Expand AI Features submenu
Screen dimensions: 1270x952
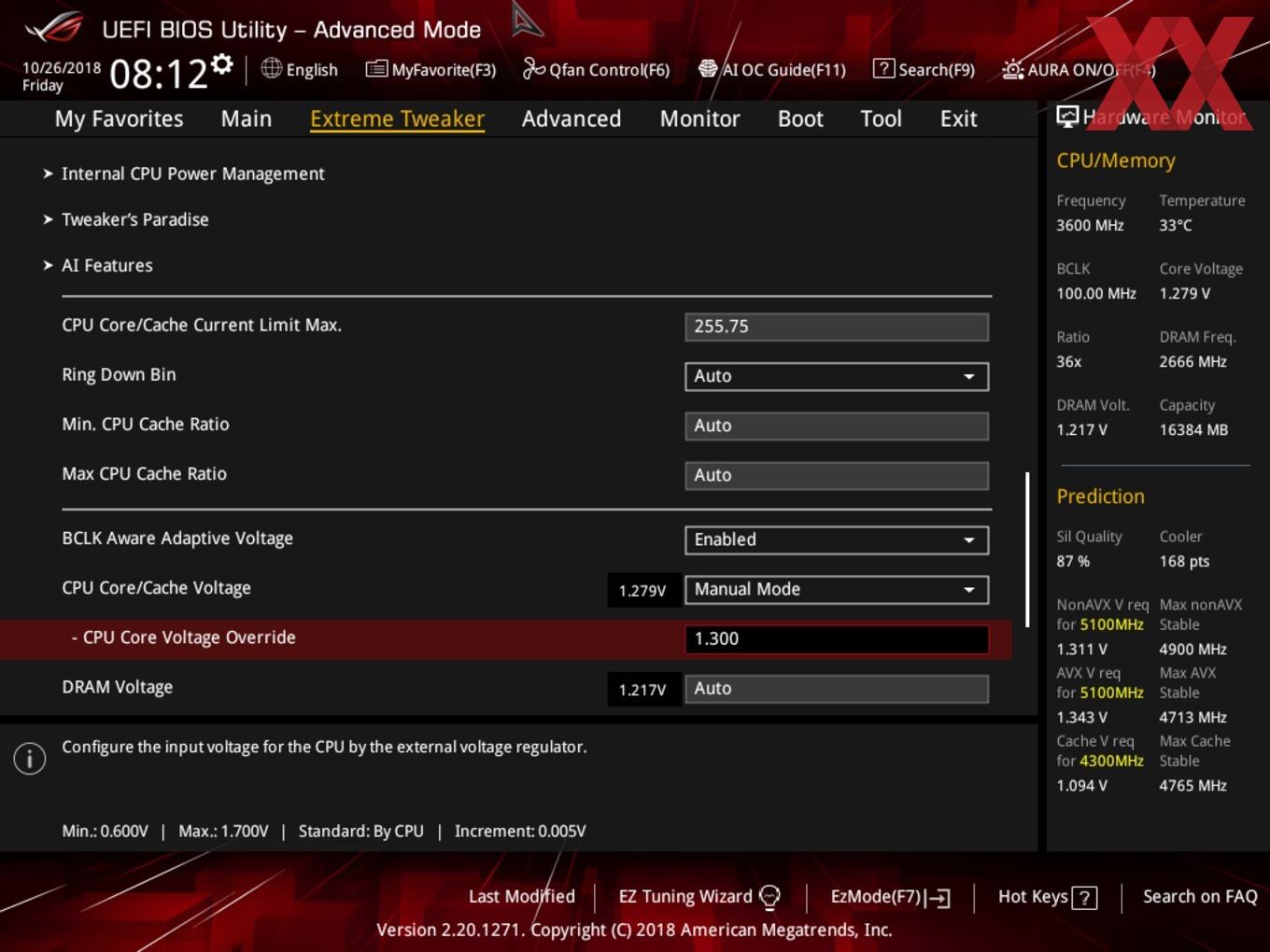(106, 265)
